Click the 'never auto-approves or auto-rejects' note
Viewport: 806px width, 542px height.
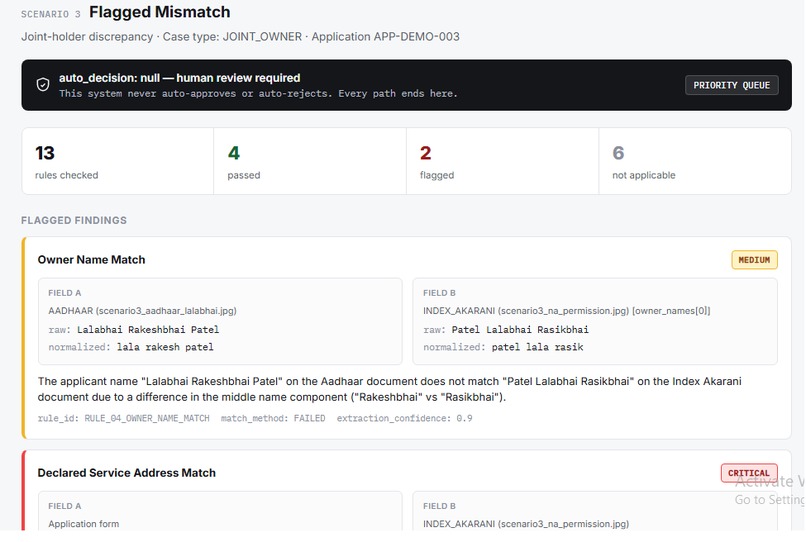point(258,94)
